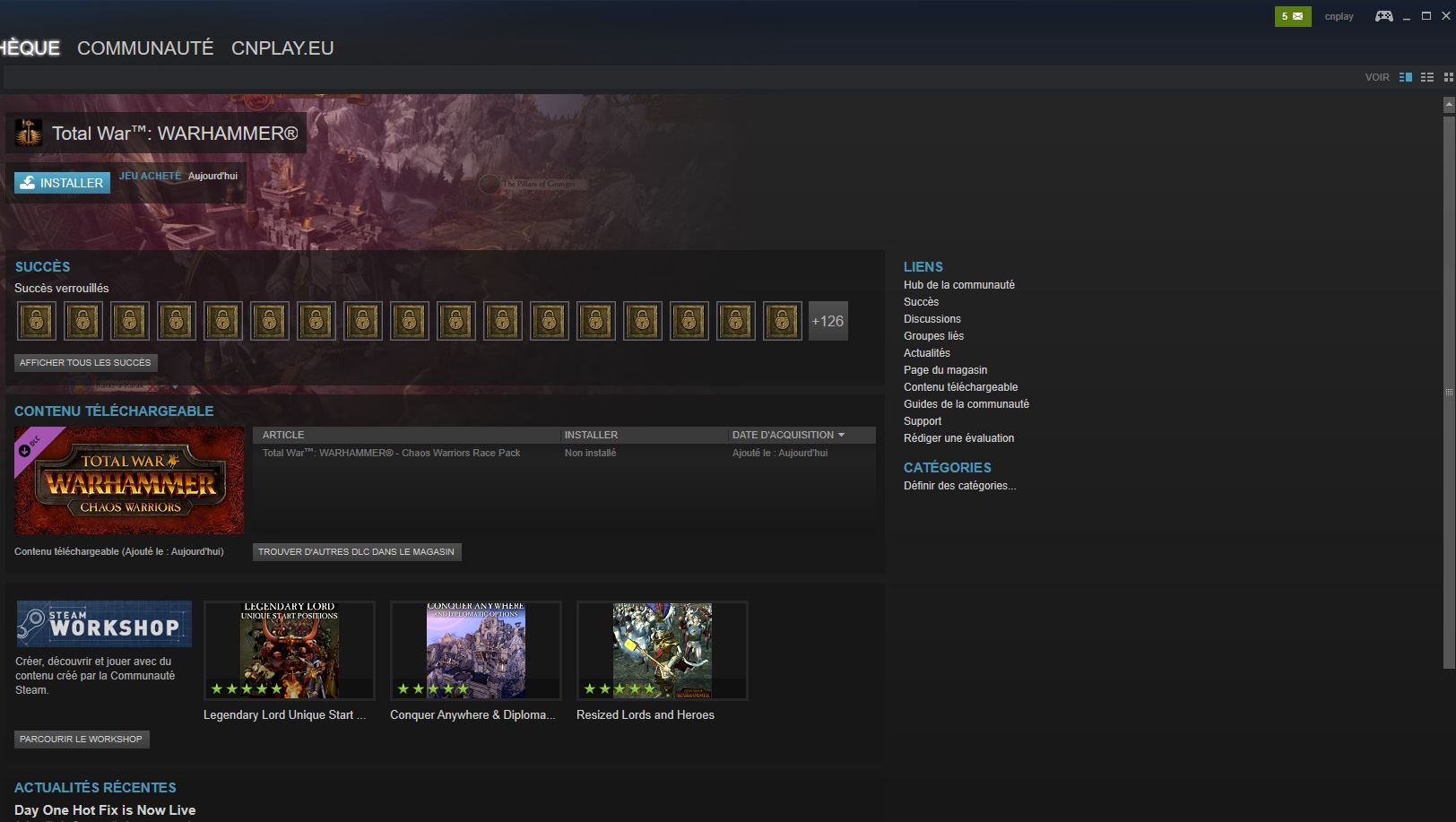This screenshot has height=822, width=1456.
Task: Open the Succès link under Liens
Action: 921,302
